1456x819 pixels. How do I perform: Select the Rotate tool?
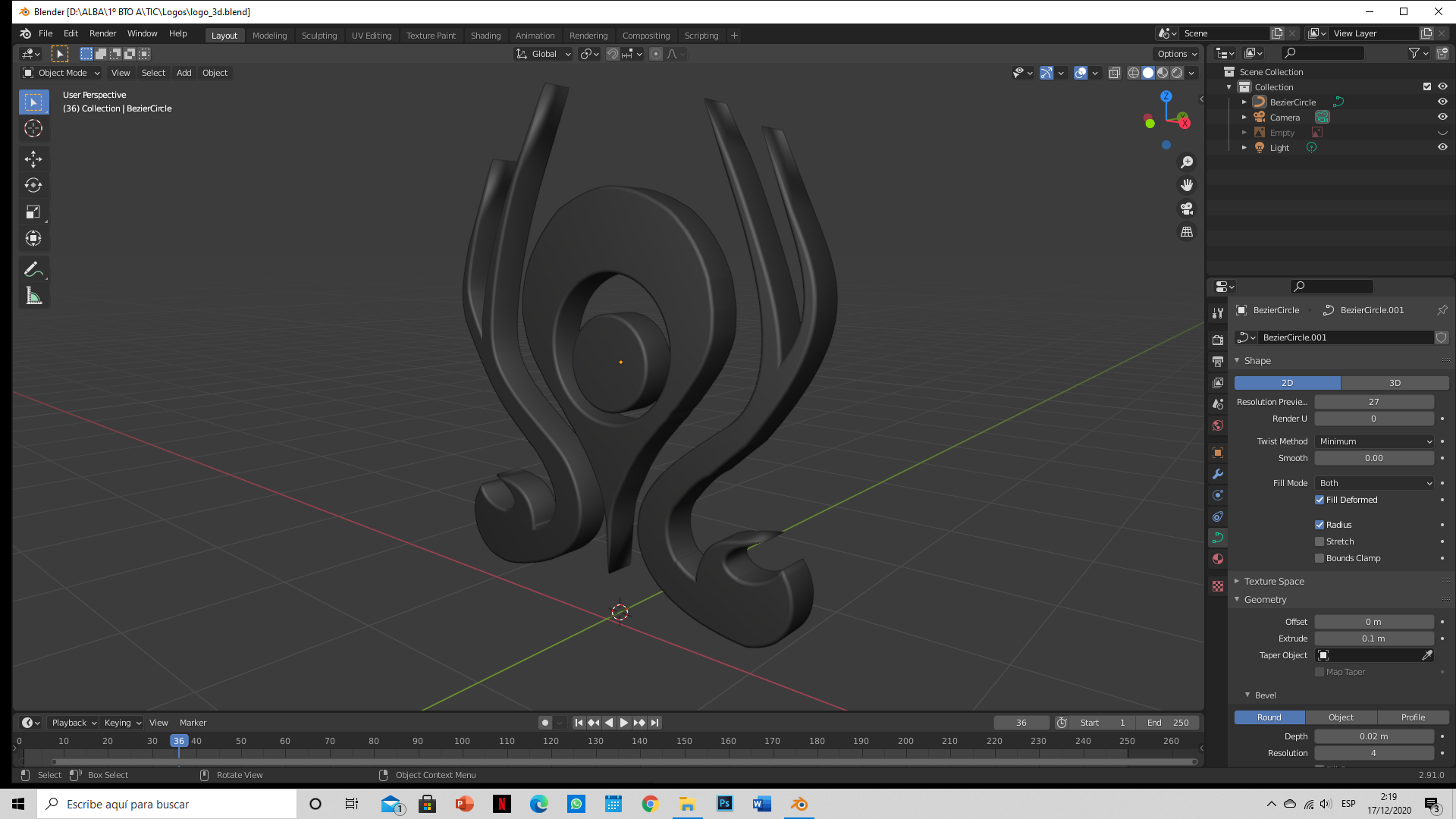tap(33, 185)
